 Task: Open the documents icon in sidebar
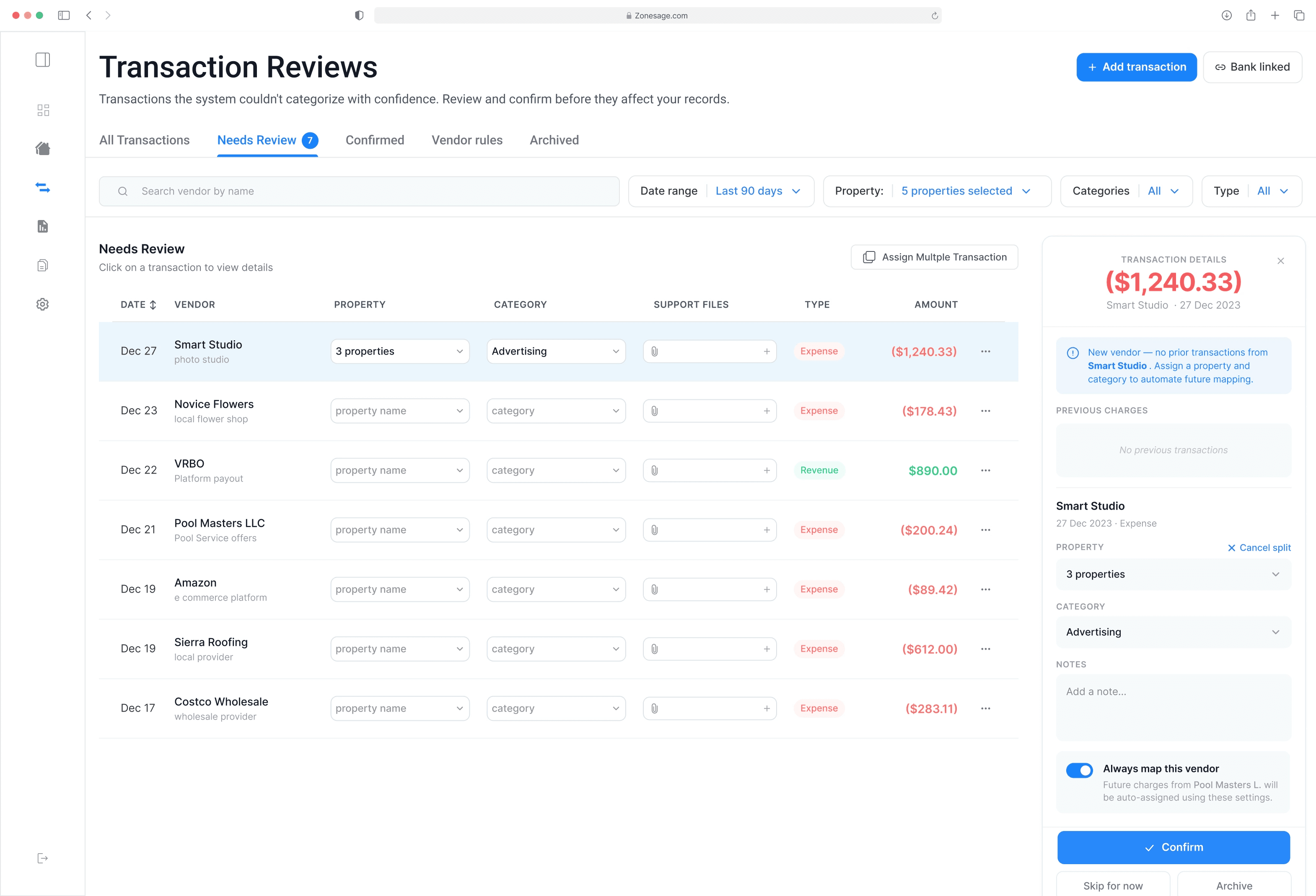click(x=43, y=265)
